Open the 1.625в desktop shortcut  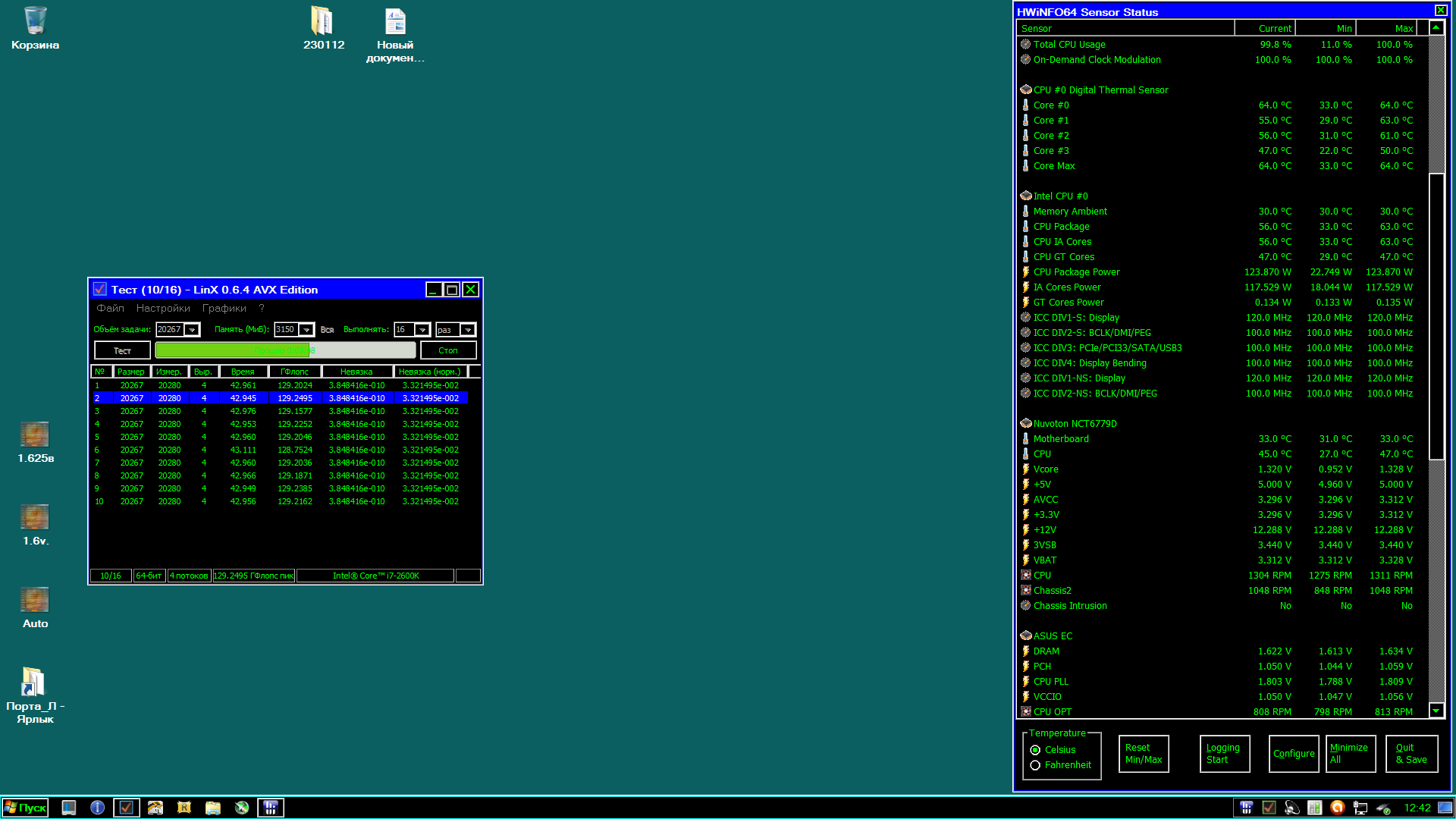tap(35, 435)
